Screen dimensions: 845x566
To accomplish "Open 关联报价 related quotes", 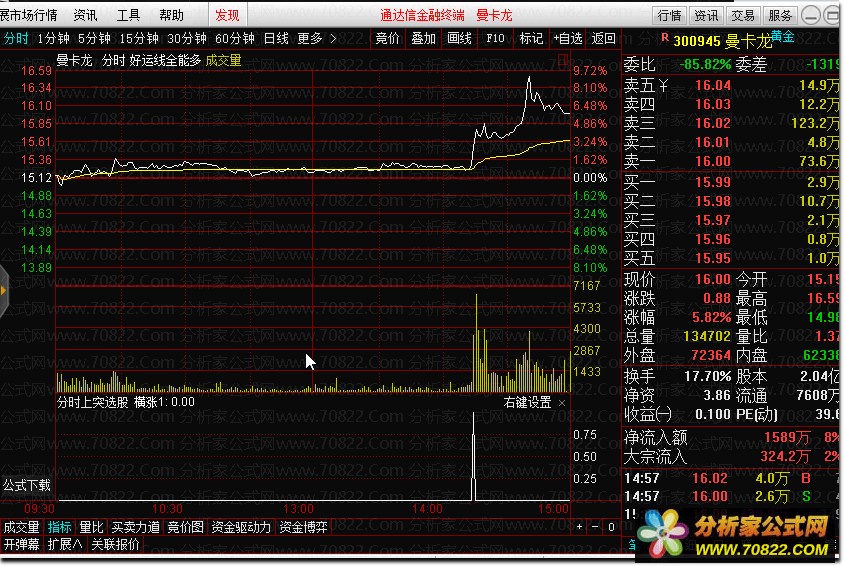I will 115,544.
